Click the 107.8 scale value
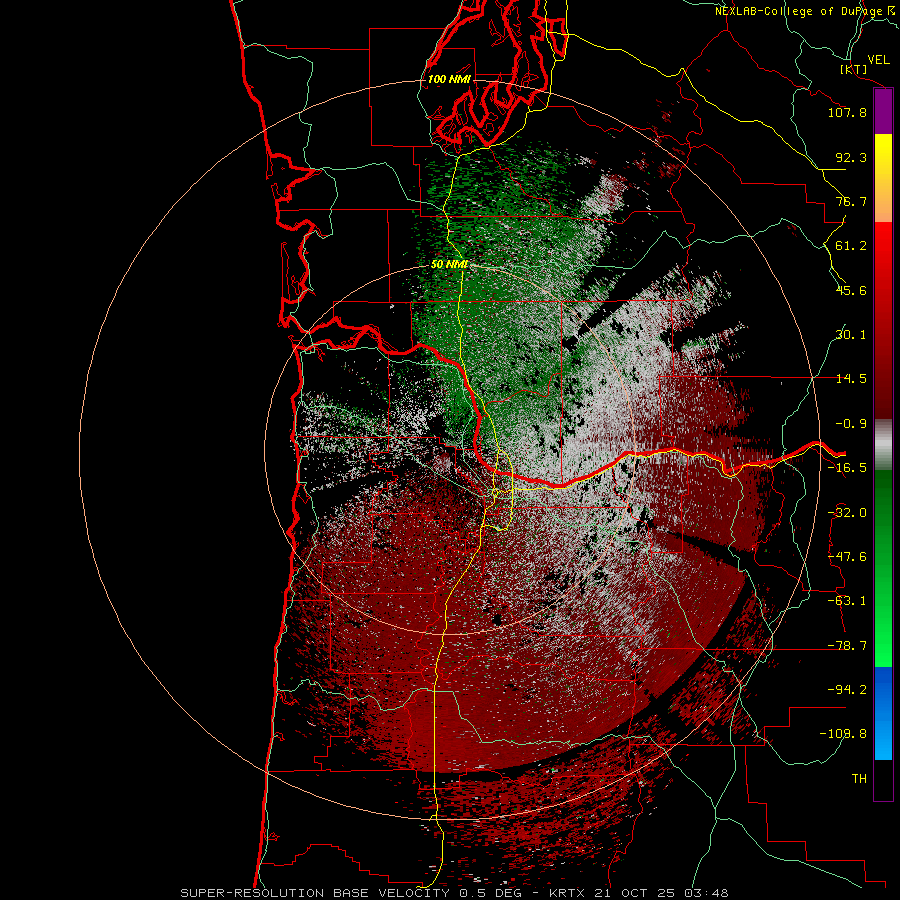The height and width of the screenshot is (900, 900). pyautogui.click(x=847, y=112)
